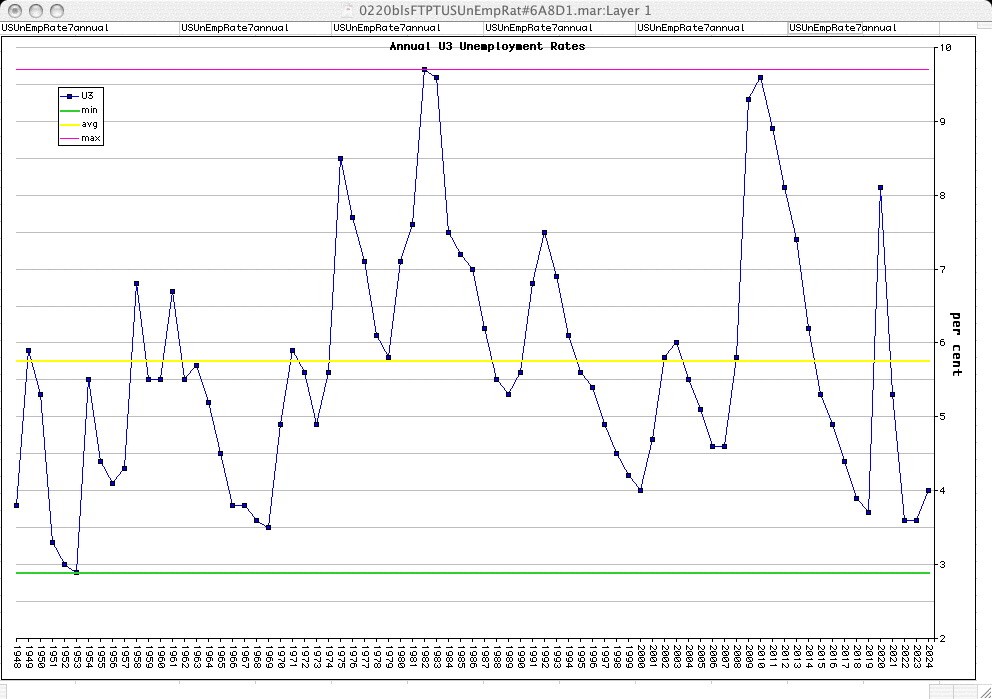
Task: Click the 1982 peak data point
Action: (424, 70)
